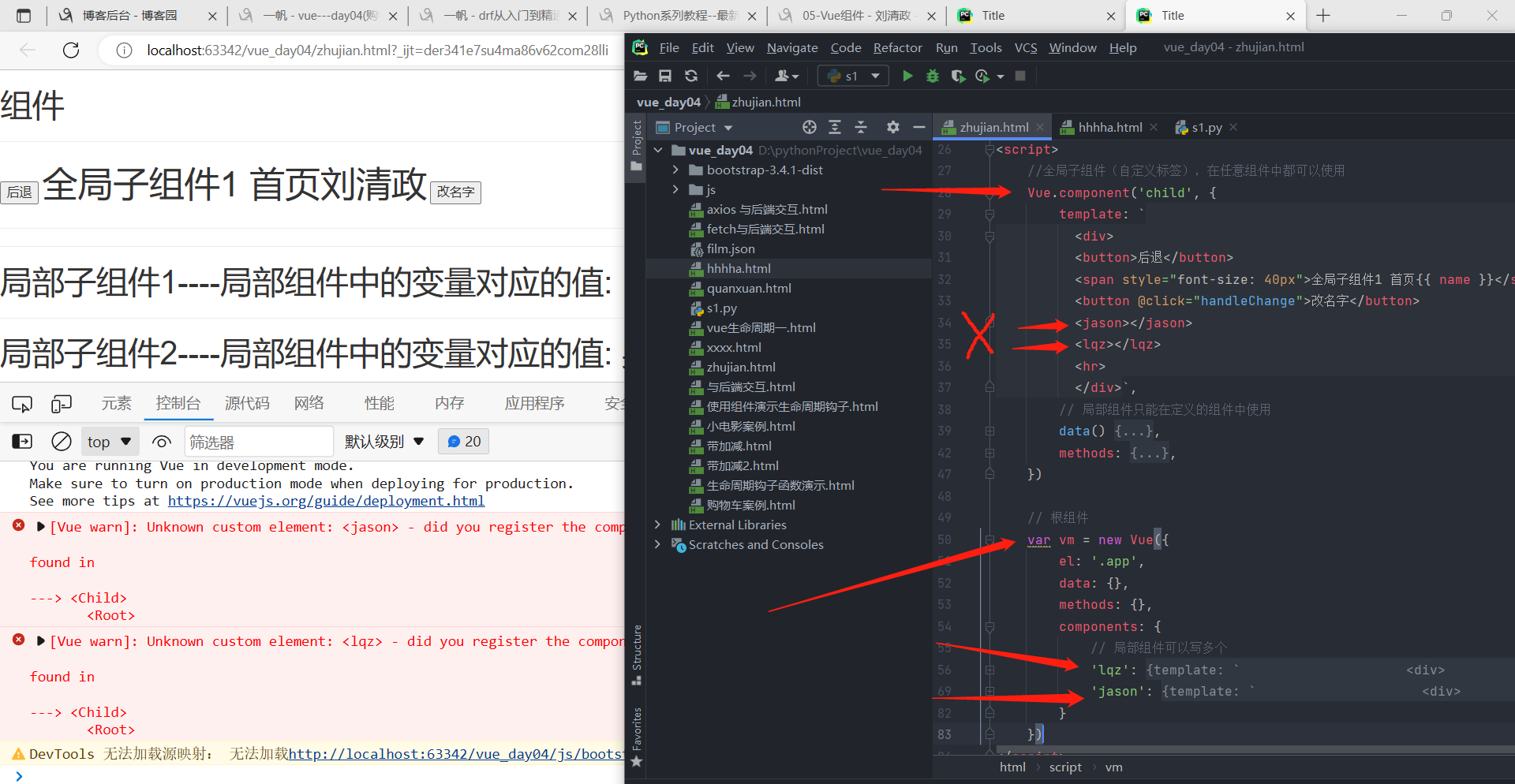Toggle the Project tool window side tab

coord(637,146)
